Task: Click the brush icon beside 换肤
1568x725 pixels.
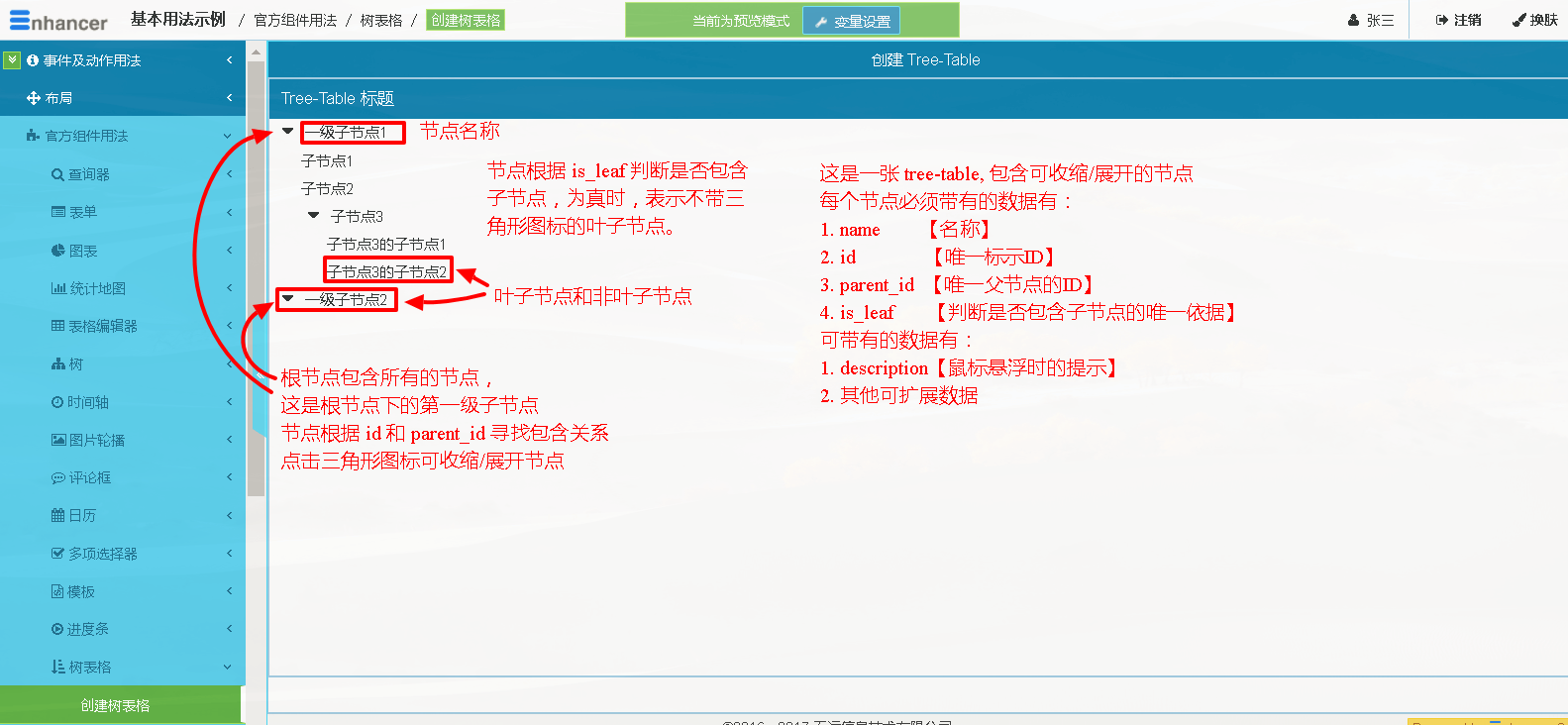Action: pos(1518,20)
